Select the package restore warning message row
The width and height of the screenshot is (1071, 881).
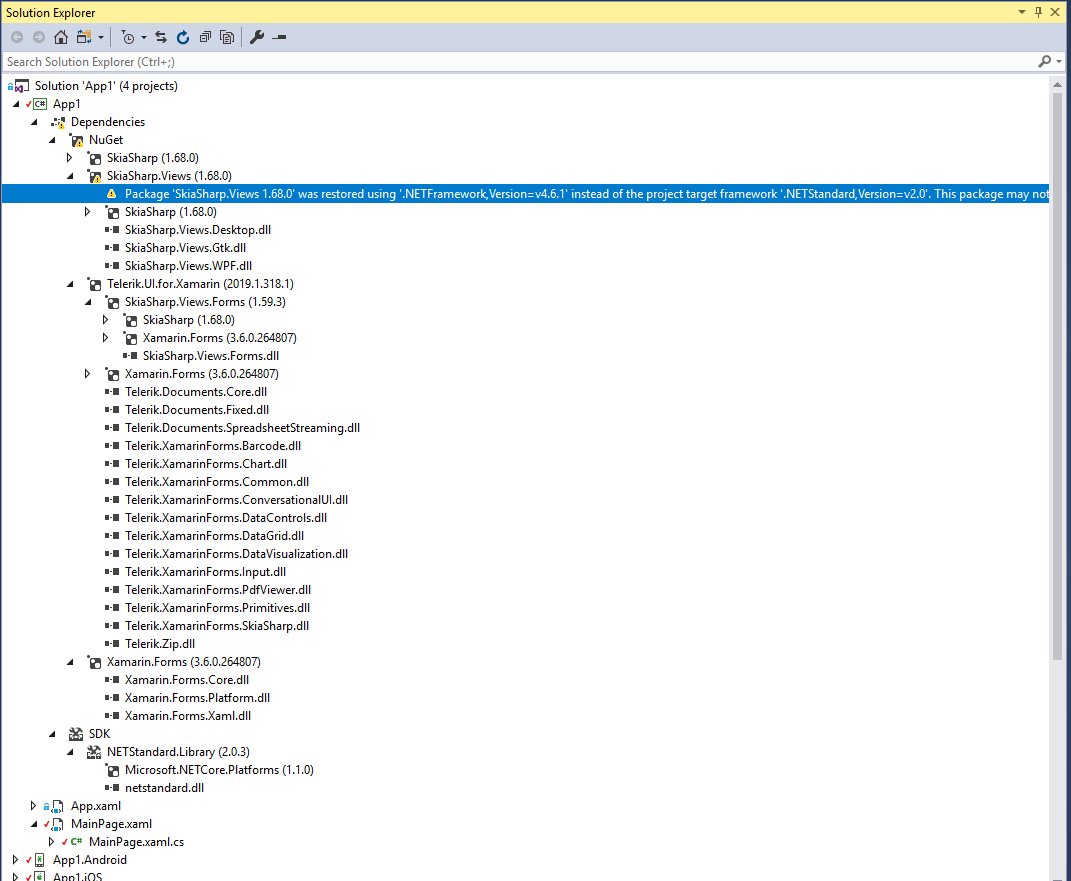click(x=525, y=194)
